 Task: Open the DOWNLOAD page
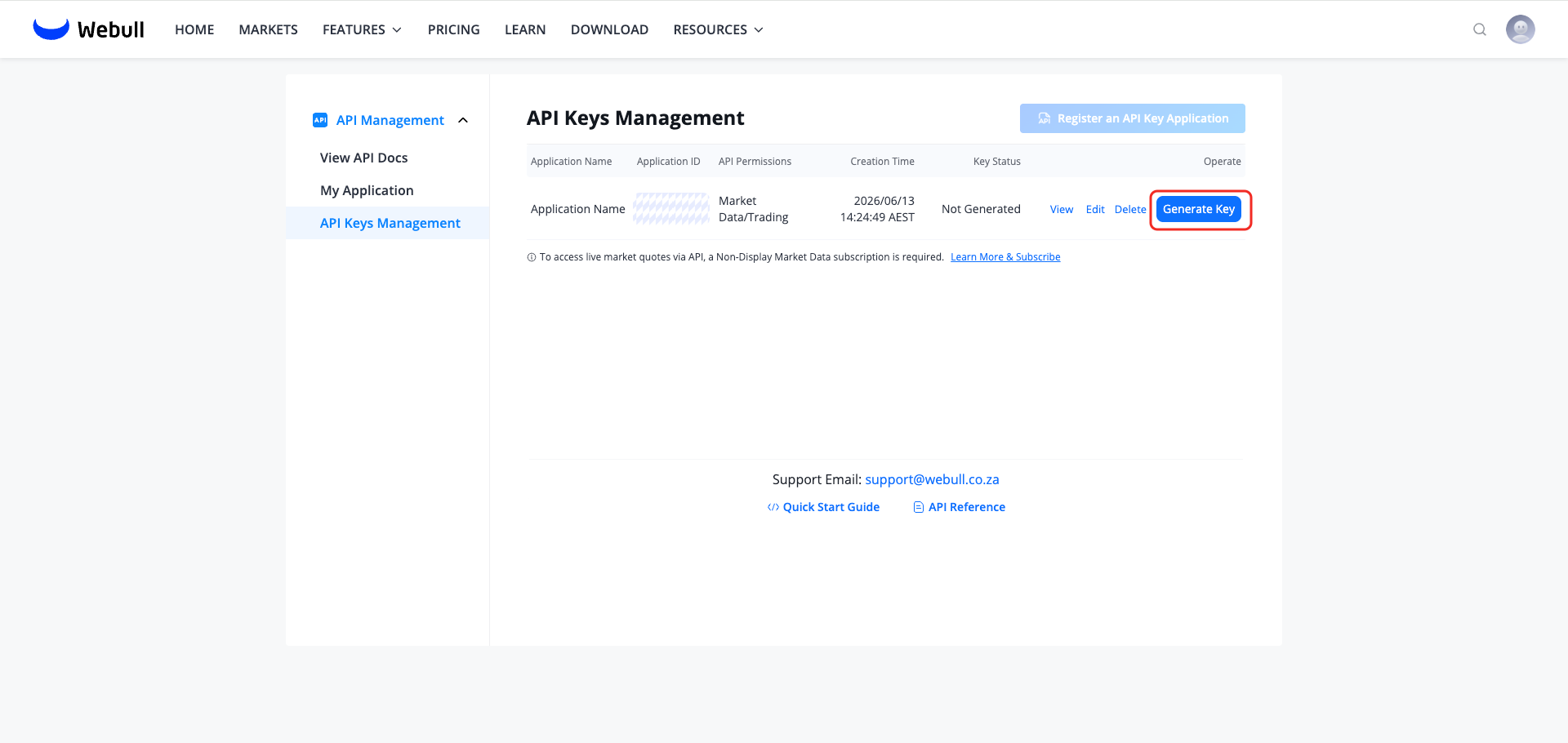(609, 29)
